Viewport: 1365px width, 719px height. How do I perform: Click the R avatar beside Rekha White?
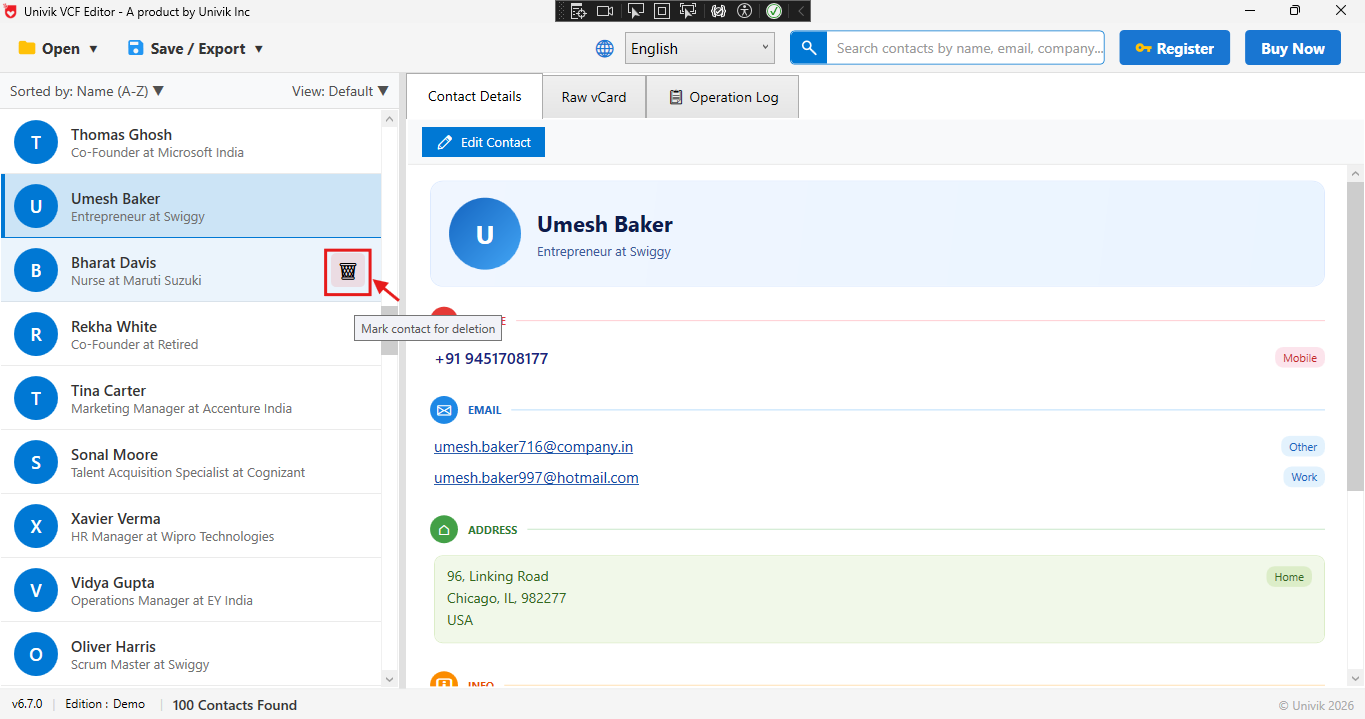(x=36, y=335)
